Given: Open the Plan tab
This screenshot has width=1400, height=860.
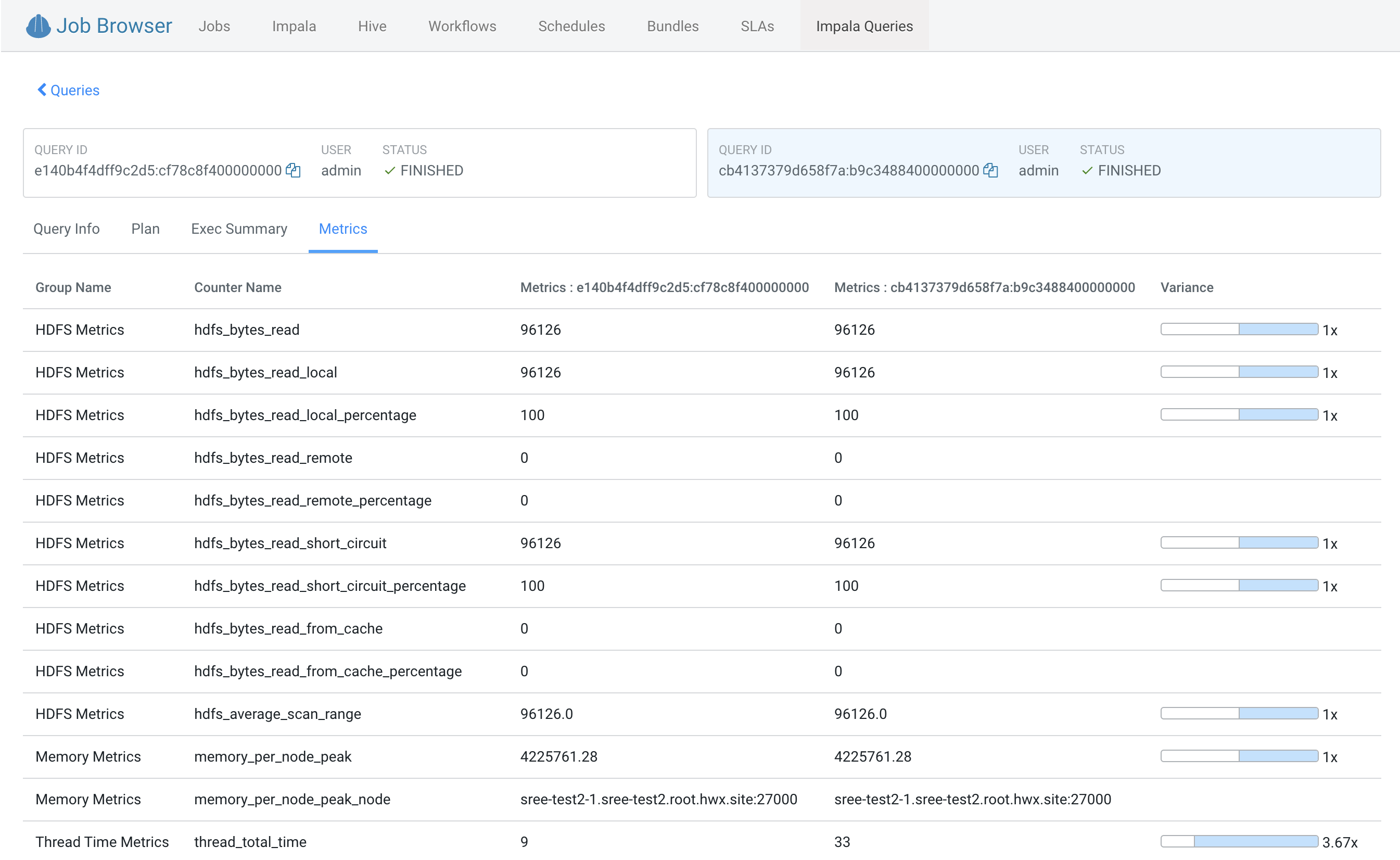Looking at the screenshot, I should pyautogui.click(x=146, y=229).
